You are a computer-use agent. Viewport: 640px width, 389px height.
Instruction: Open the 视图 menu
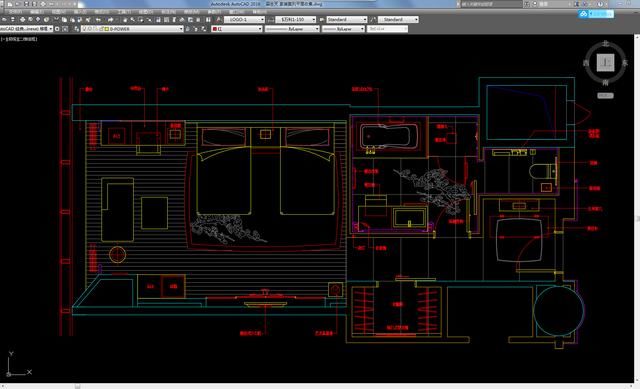58,12
